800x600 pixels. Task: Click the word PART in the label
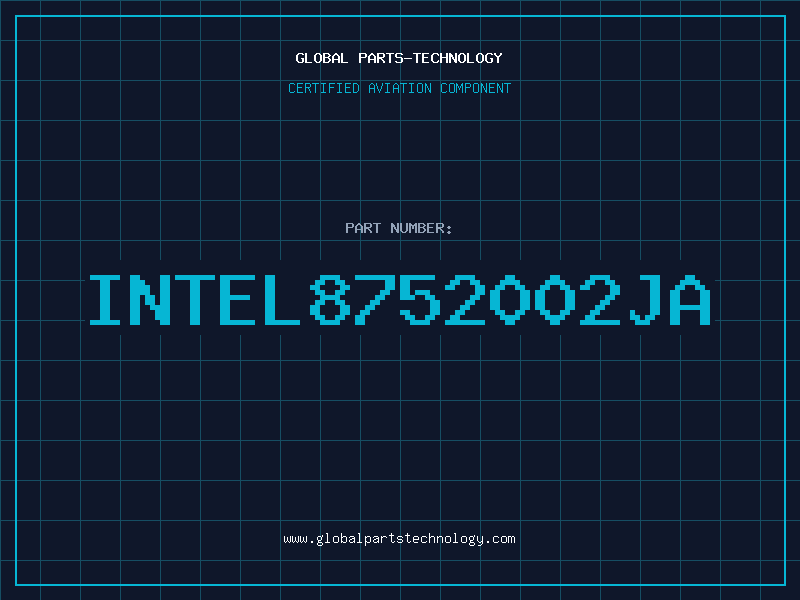pyautogui.click(x=363, y=228)
